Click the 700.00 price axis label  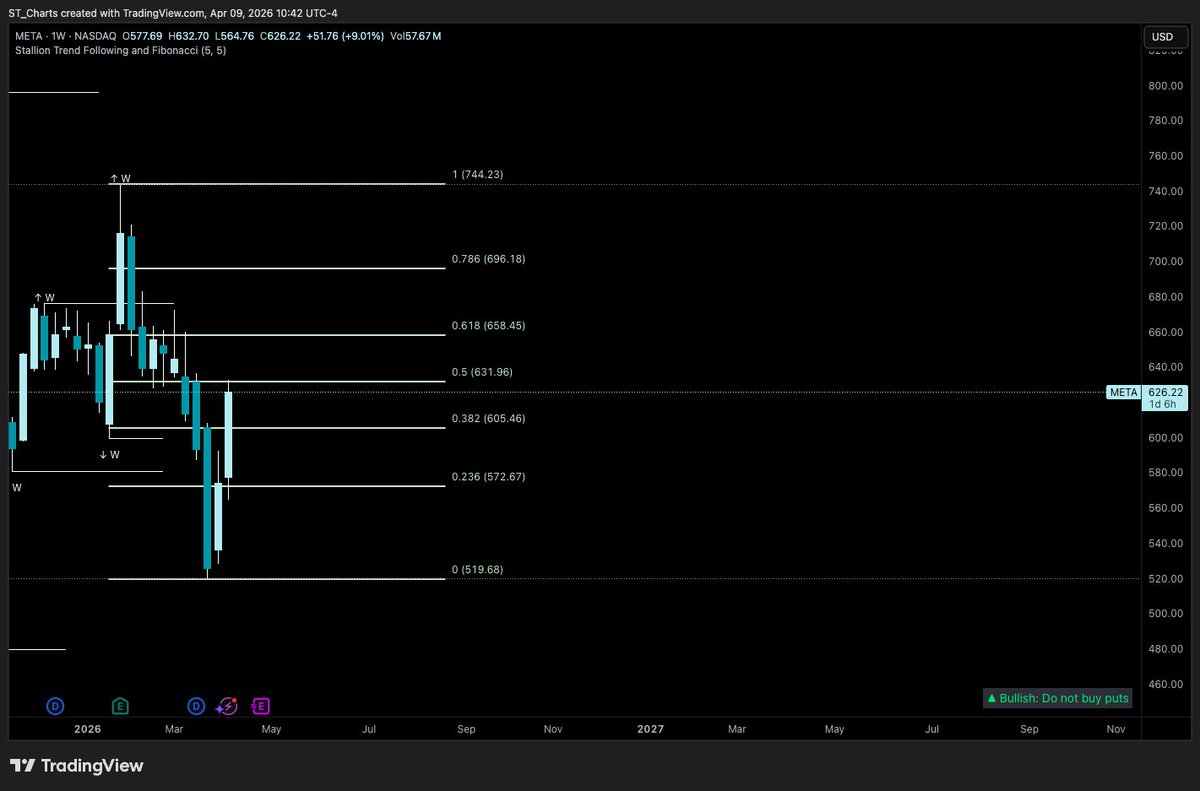point(1166,262)
